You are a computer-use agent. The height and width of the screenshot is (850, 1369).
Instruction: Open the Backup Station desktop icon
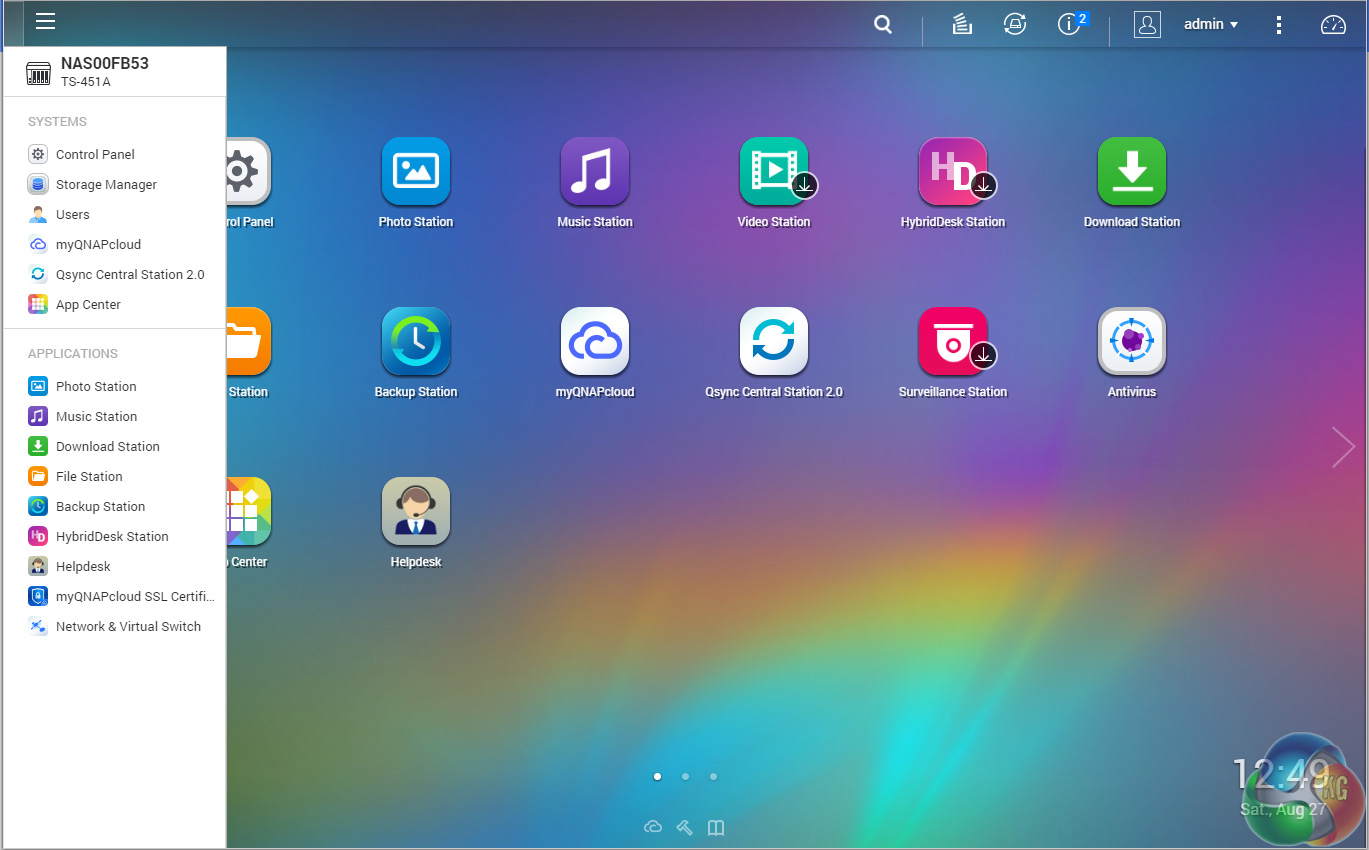(x=415, y=341)
